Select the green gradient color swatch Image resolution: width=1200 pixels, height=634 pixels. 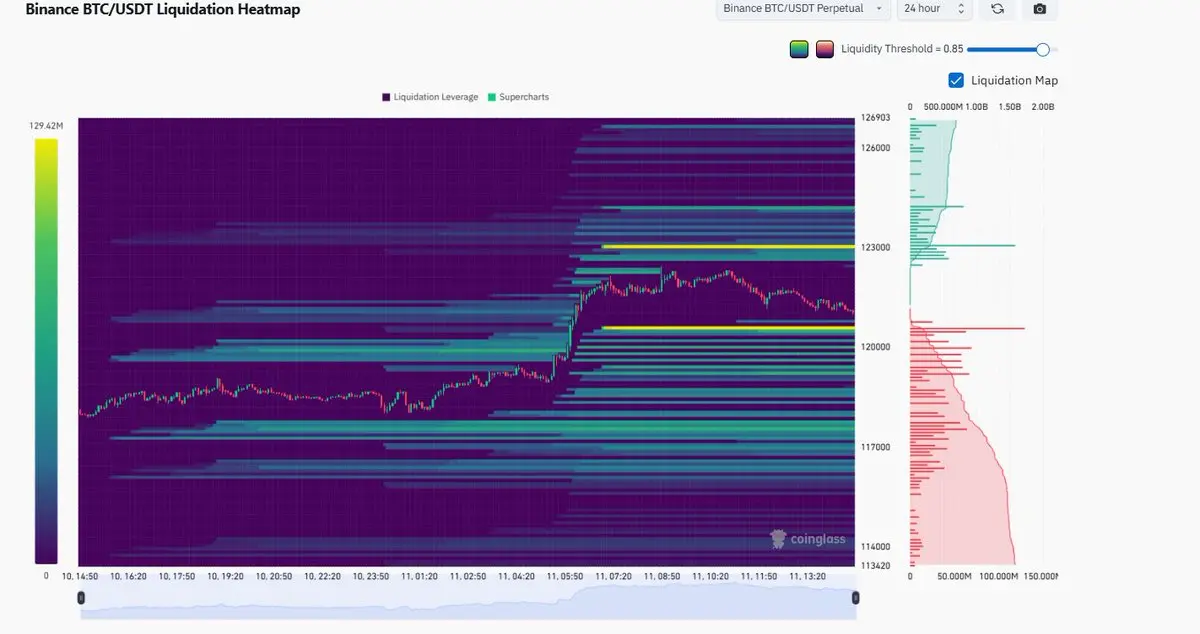tap(799, 49)
